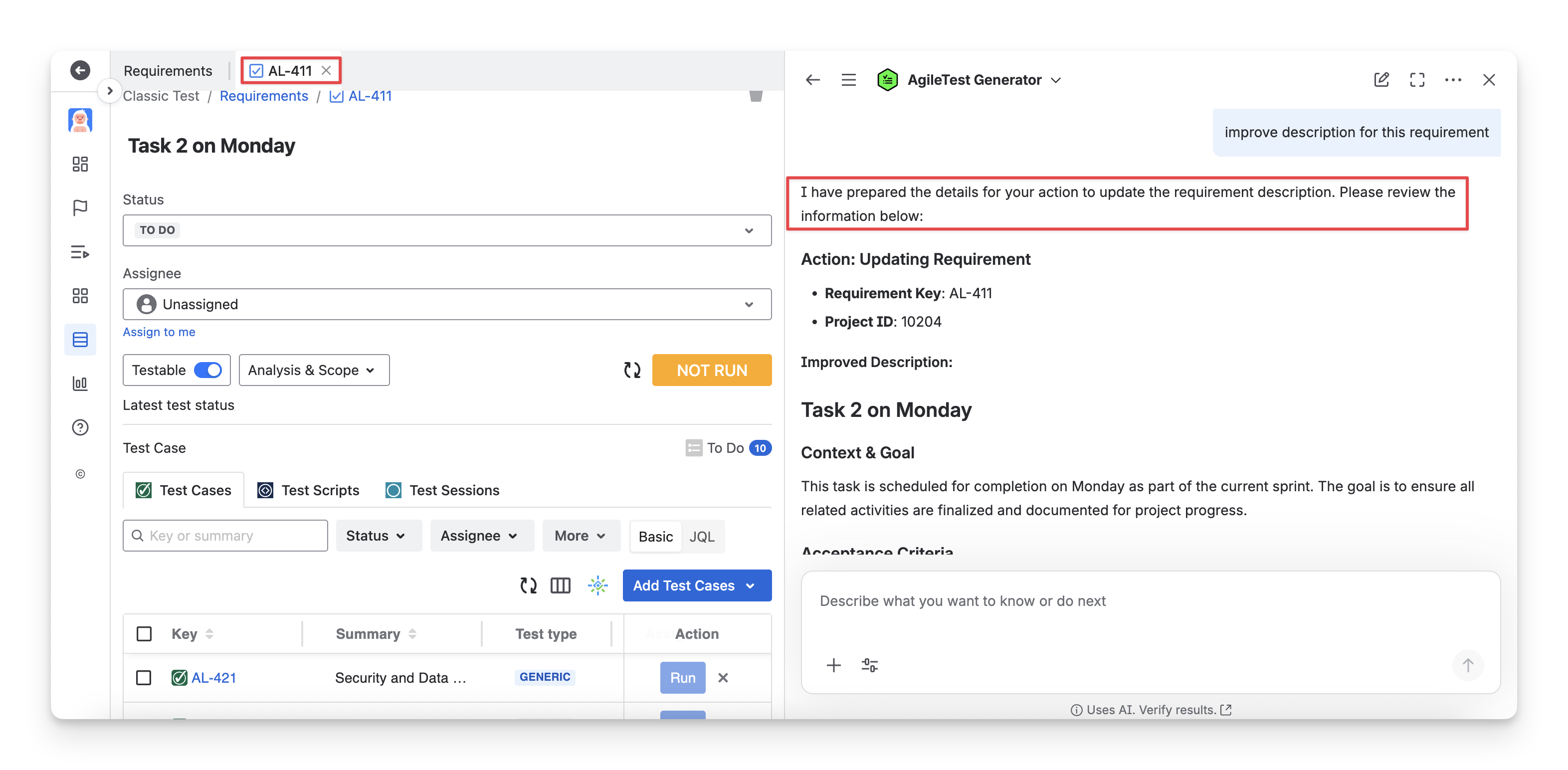This screenshot has width=1568, height=770.
Task: Toggle the Testable switch off
Action: (x=208, y=370)
